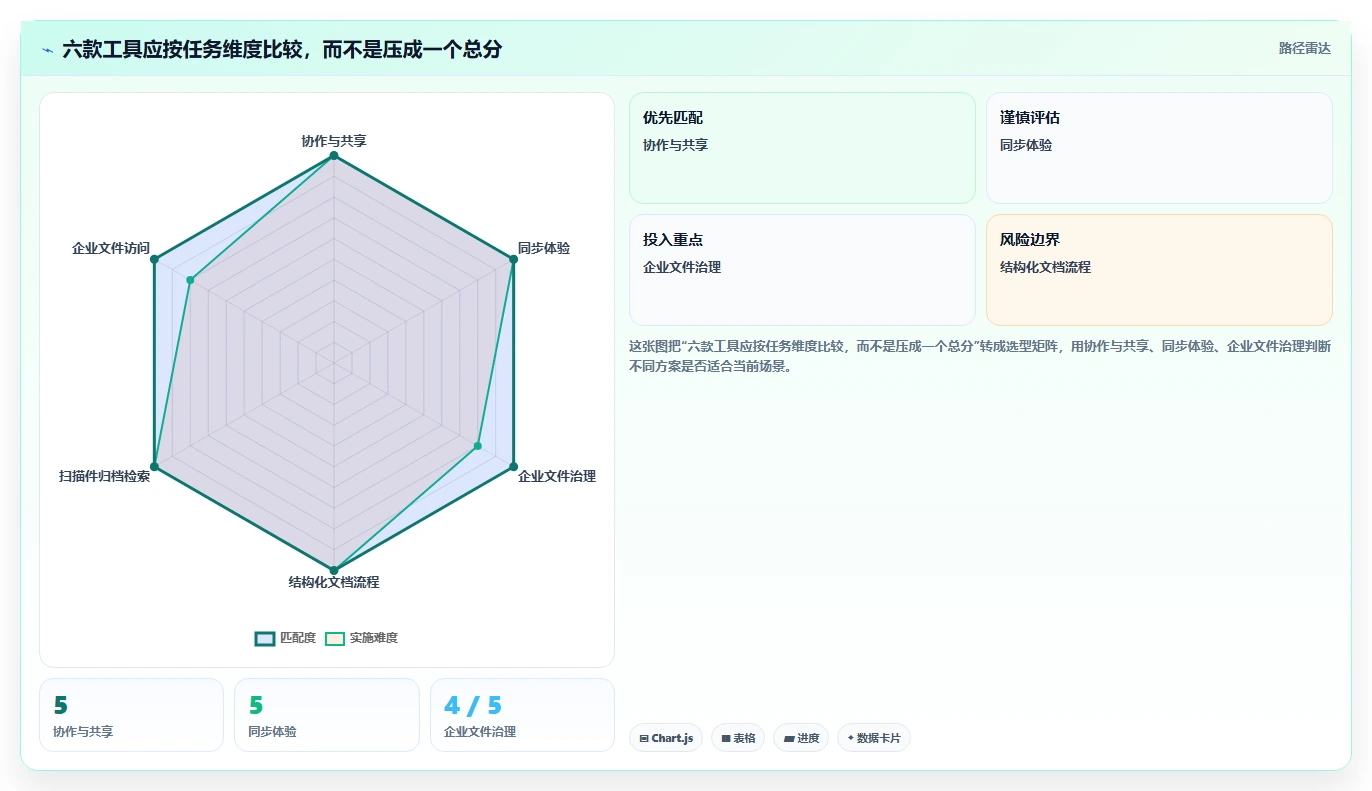
Task: Open the 投入重点 card
Action: (802, 270)
